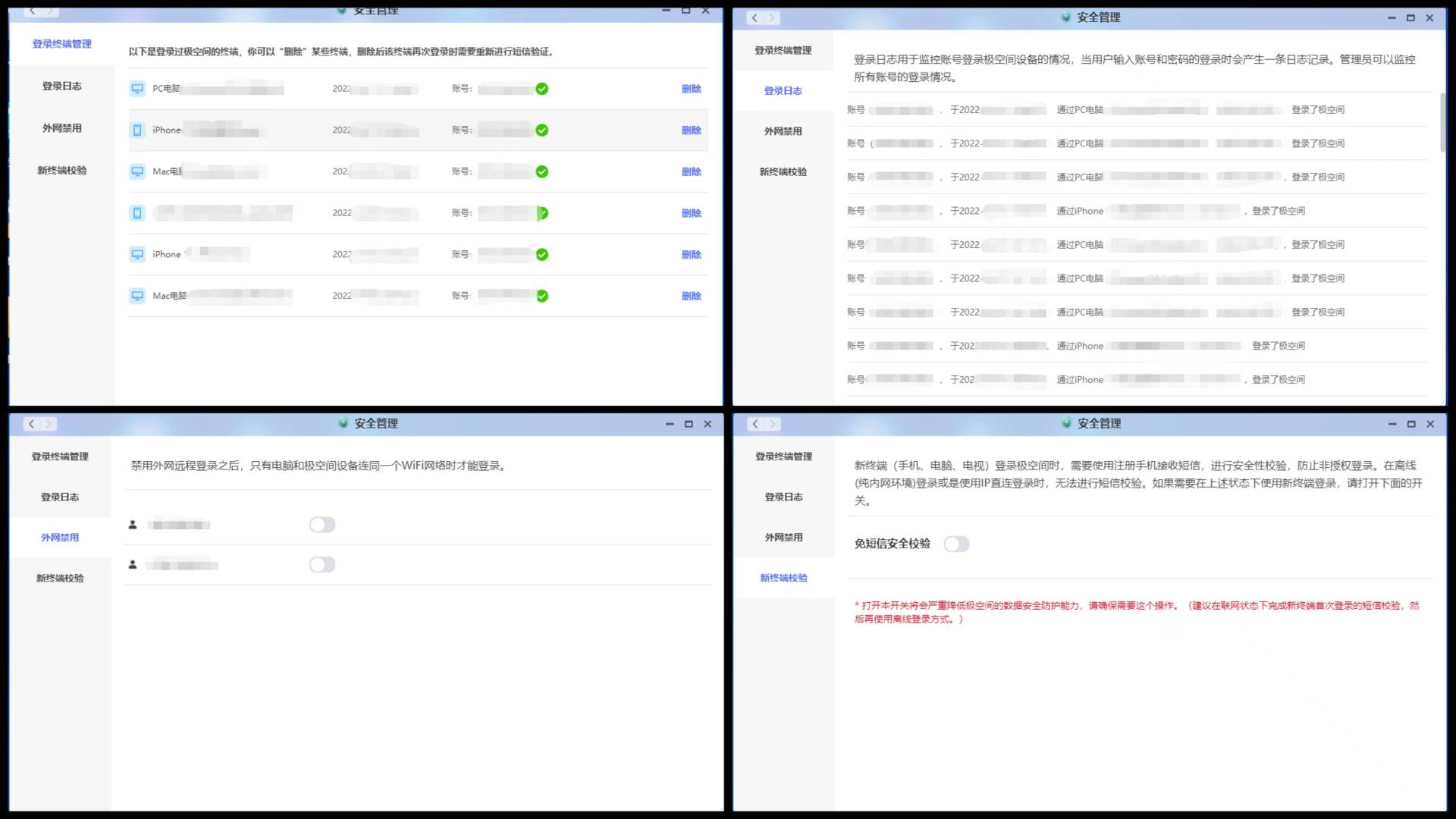The image size is (1456, 819).
Task: Click forward arrow in bottom-right window
Action: 772,424
